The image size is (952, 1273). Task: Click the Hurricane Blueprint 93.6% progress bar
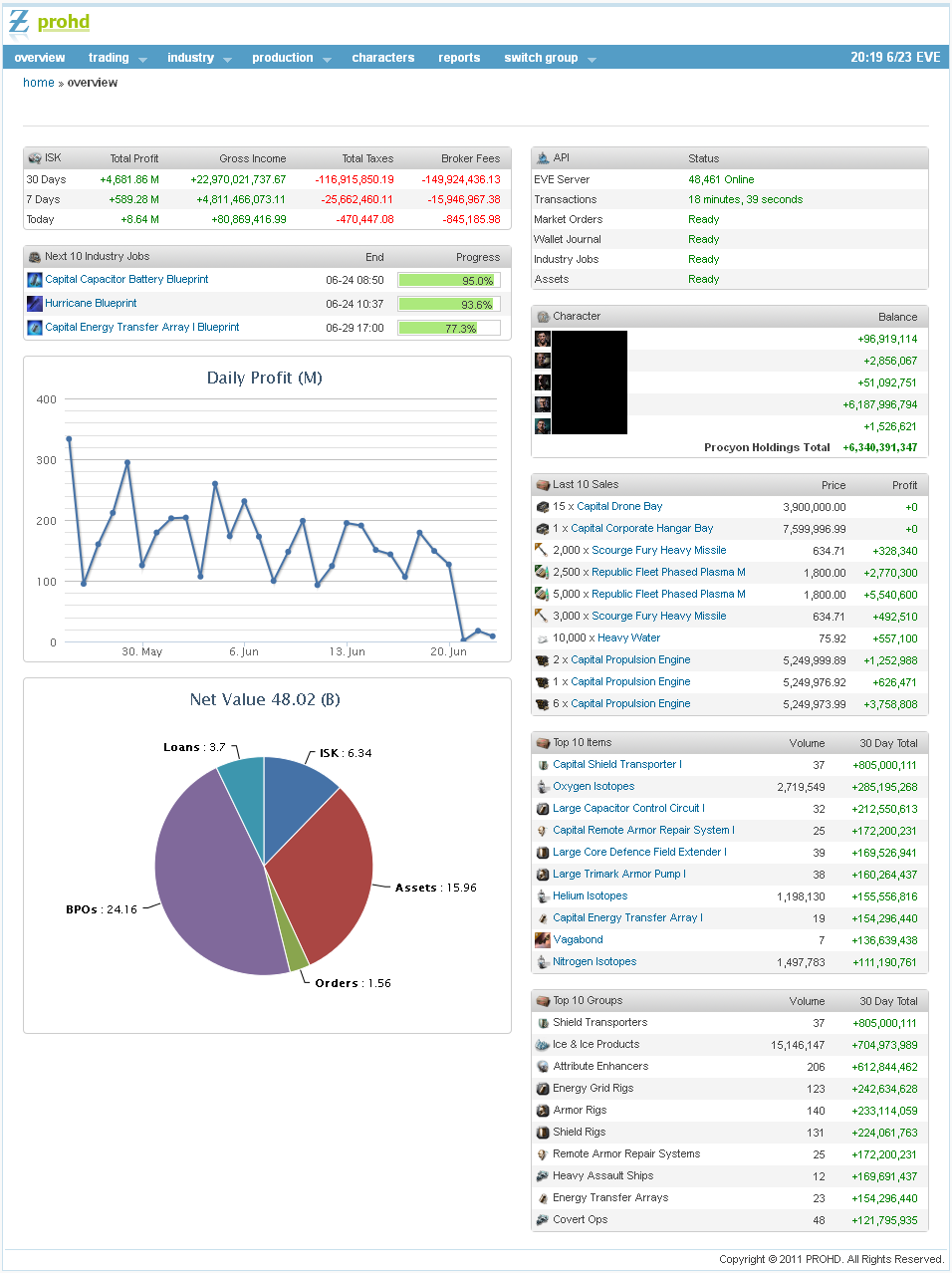click(x=448, y=305)
